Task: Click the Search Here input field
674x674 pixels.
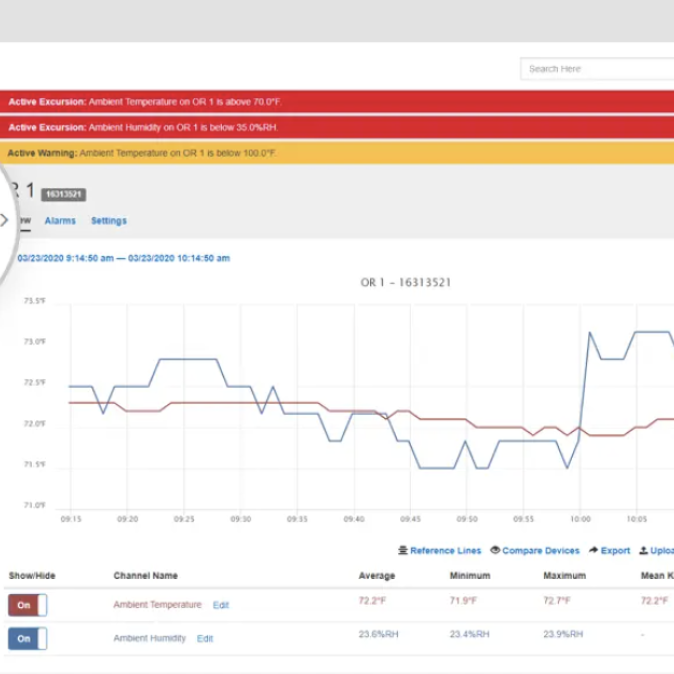Action: point(596,69)
